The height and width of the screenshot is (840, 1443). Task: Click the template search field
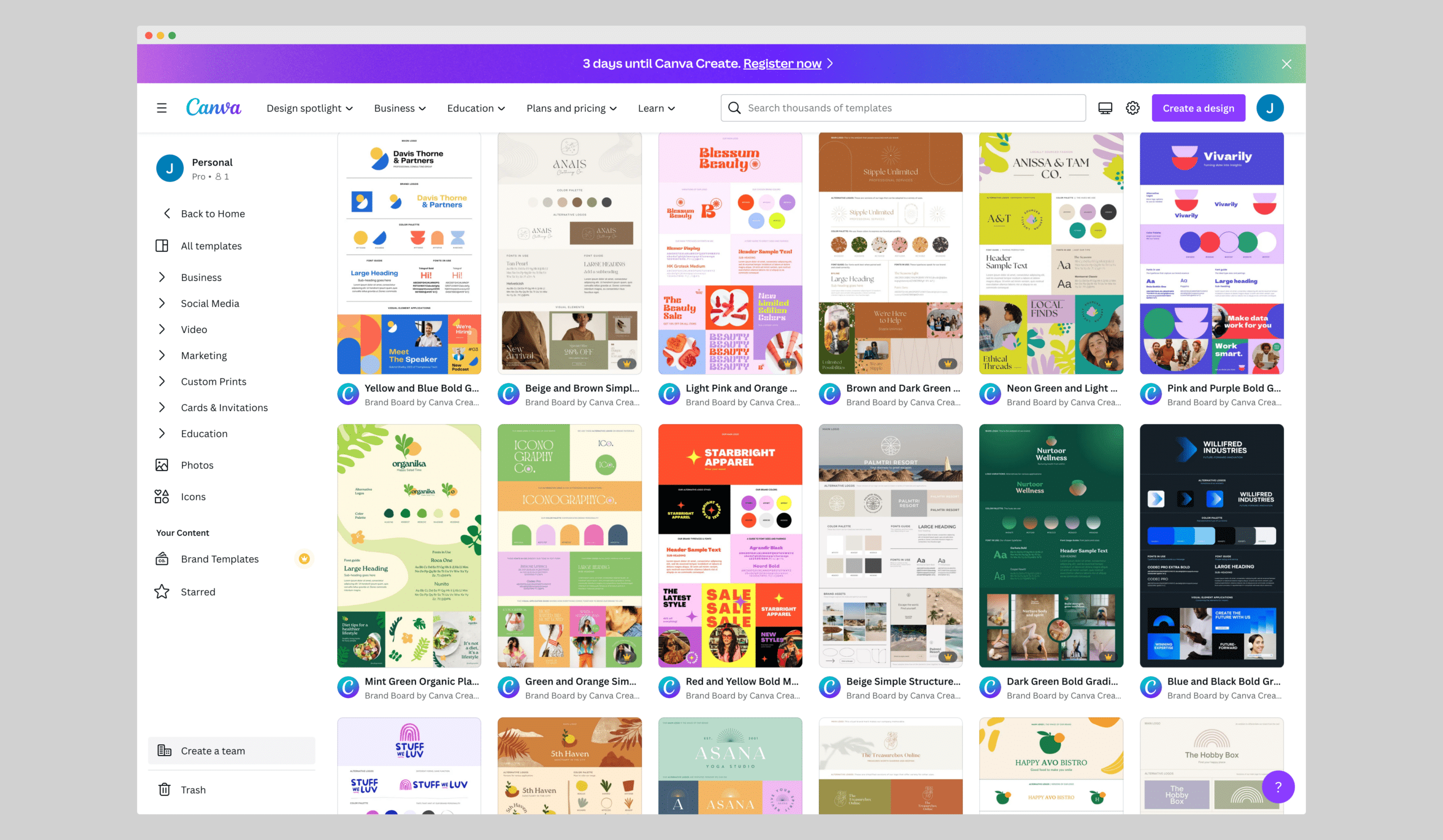903,108
